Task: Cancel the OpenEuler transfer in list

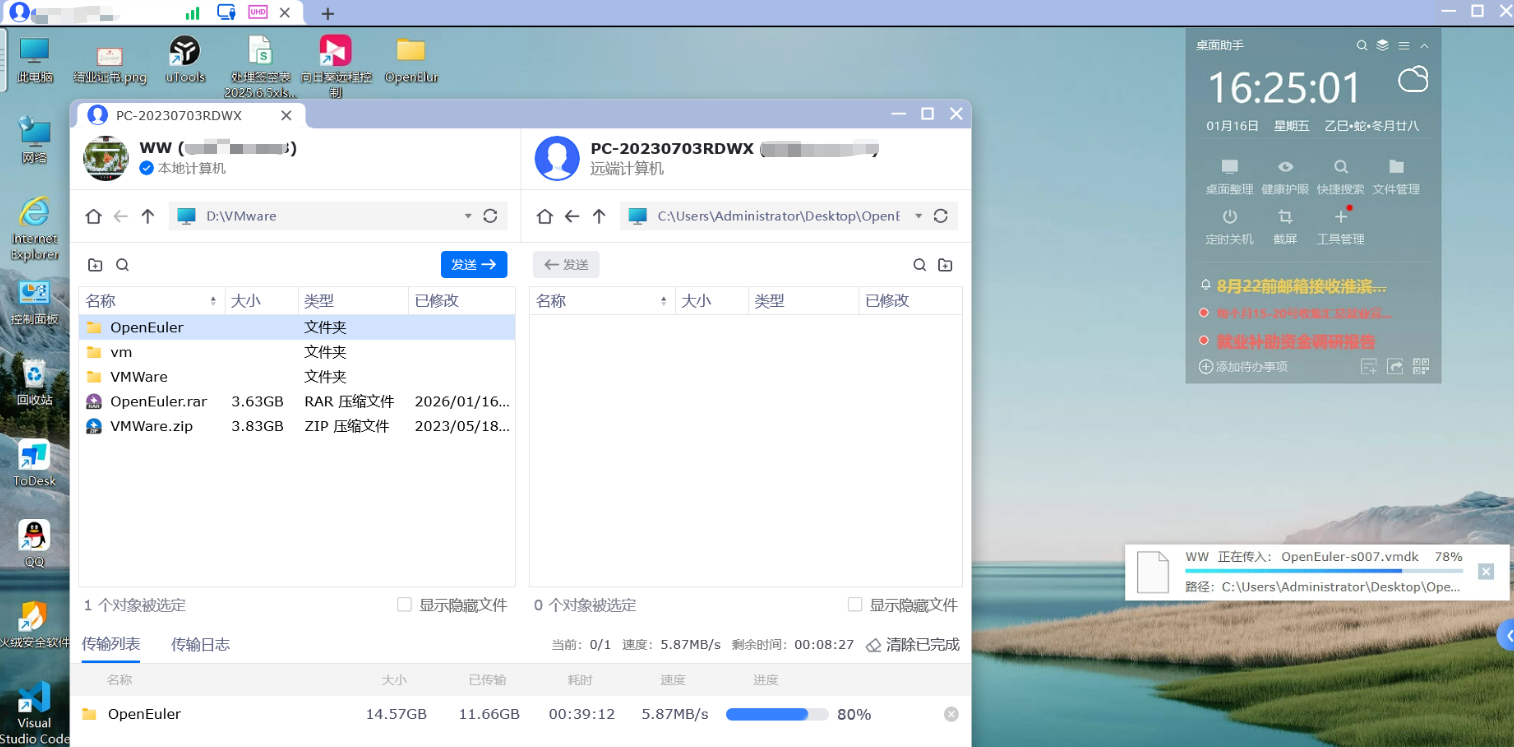Action: coord(951,714)
